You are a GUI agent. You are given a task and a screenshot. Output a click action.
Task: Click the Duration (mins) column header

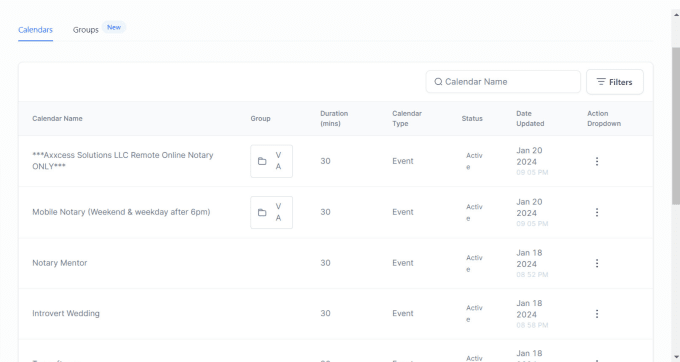(x=334, y=118)
